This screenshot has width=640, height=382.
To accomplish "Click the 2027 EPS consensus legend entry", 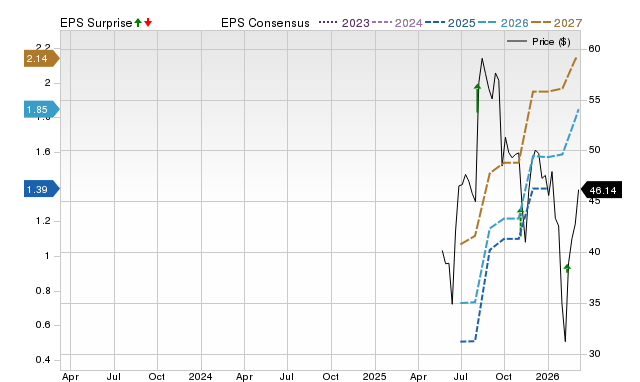I will 556,23.
